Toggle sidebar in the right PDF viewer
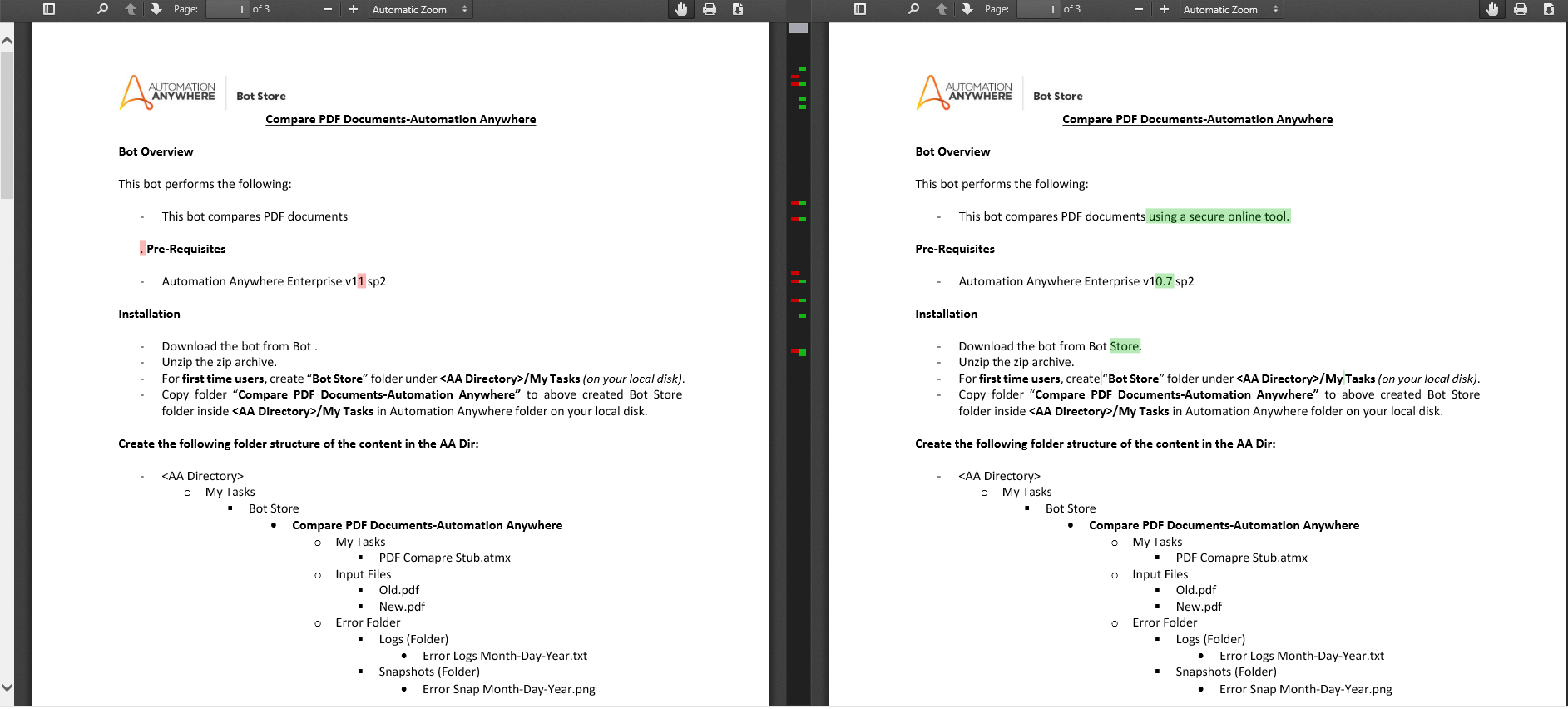This screenshot has height=709, width=1568. pos(860,9)
